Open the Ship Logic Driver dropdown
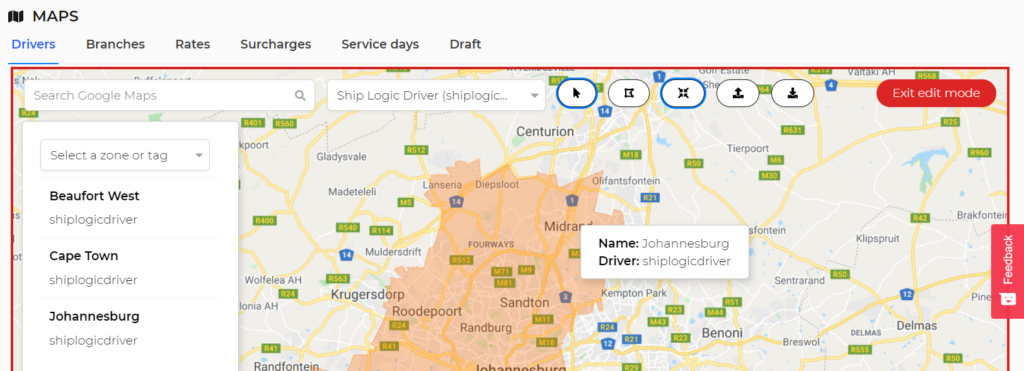1024x371 pixels. tap(436, 95)
